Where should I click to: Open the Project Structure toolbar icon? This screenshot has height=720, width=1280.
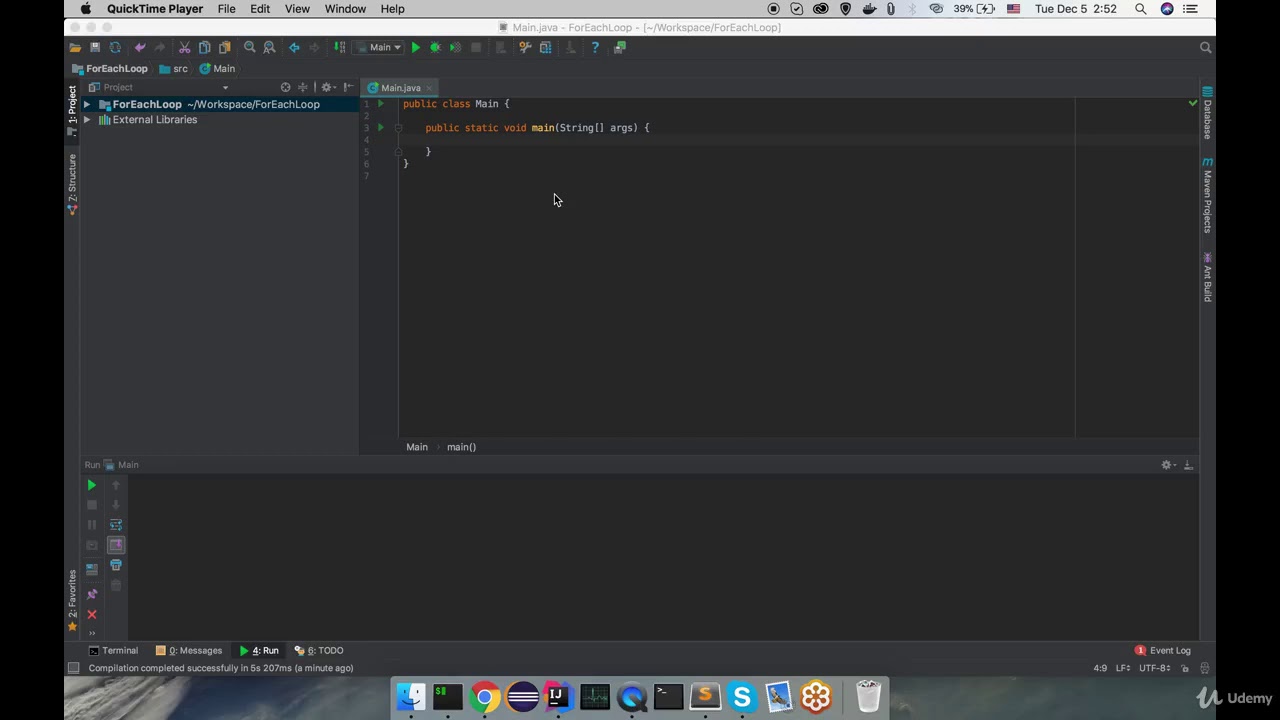click(x=545, y=47)
